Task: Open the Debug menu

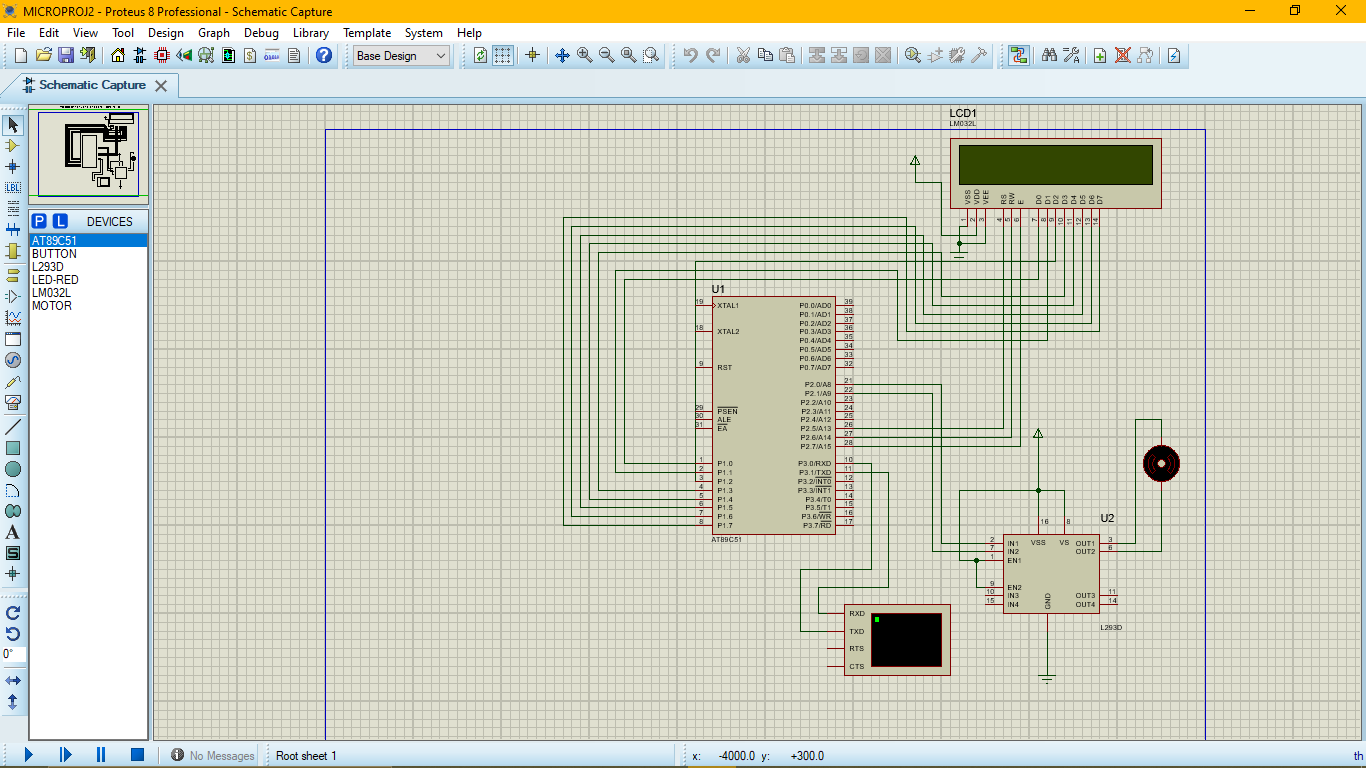Action: (x=261, y=33)
